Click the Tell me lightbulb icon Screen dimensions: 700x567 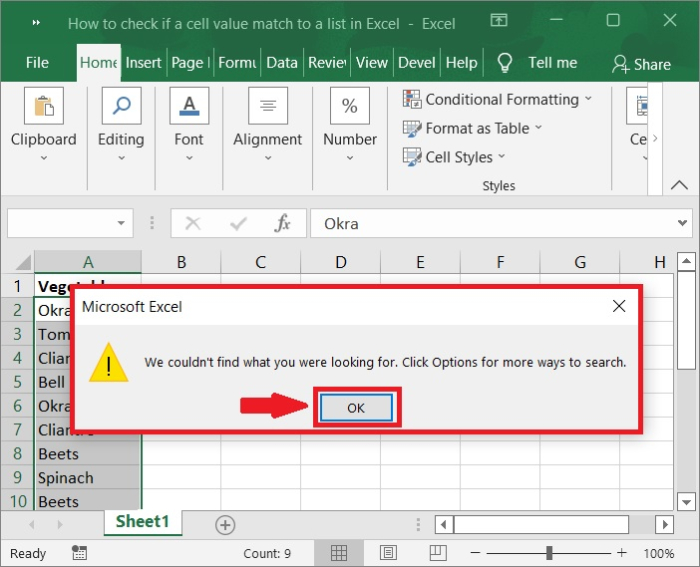504,63
